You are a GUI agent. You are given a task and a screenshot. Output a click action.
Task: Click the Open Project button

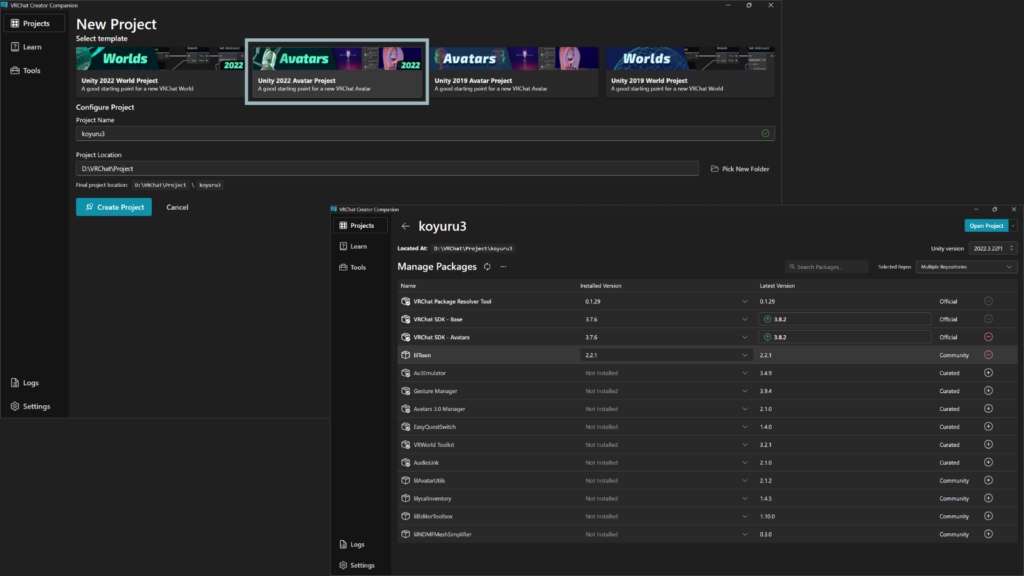click(986, 226)
